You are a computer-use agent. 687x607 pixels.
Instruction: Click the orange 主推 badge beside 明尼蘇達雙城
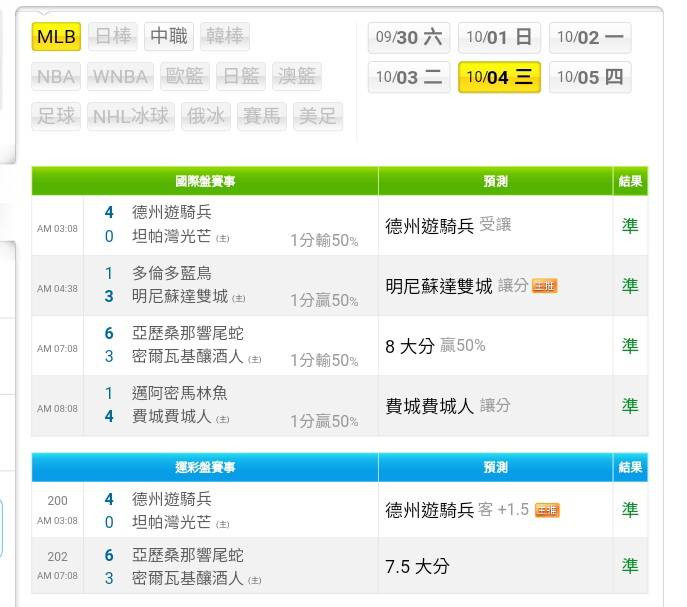pos(545,286)
